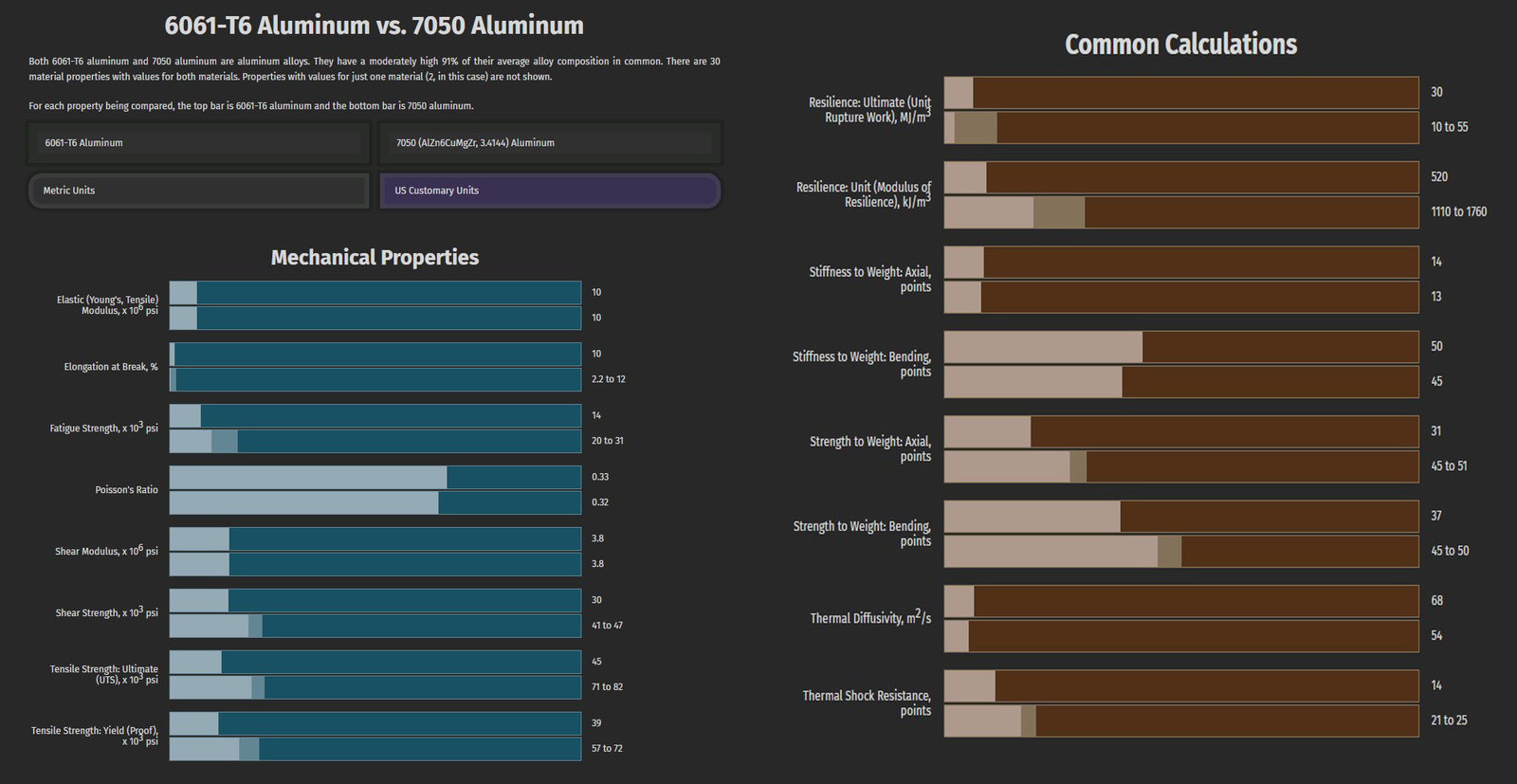Image resolution: width=1517 pixels, height=784 pixels.
Task: Click the '1110 to 1760' resilience value
Action: 1459,212
